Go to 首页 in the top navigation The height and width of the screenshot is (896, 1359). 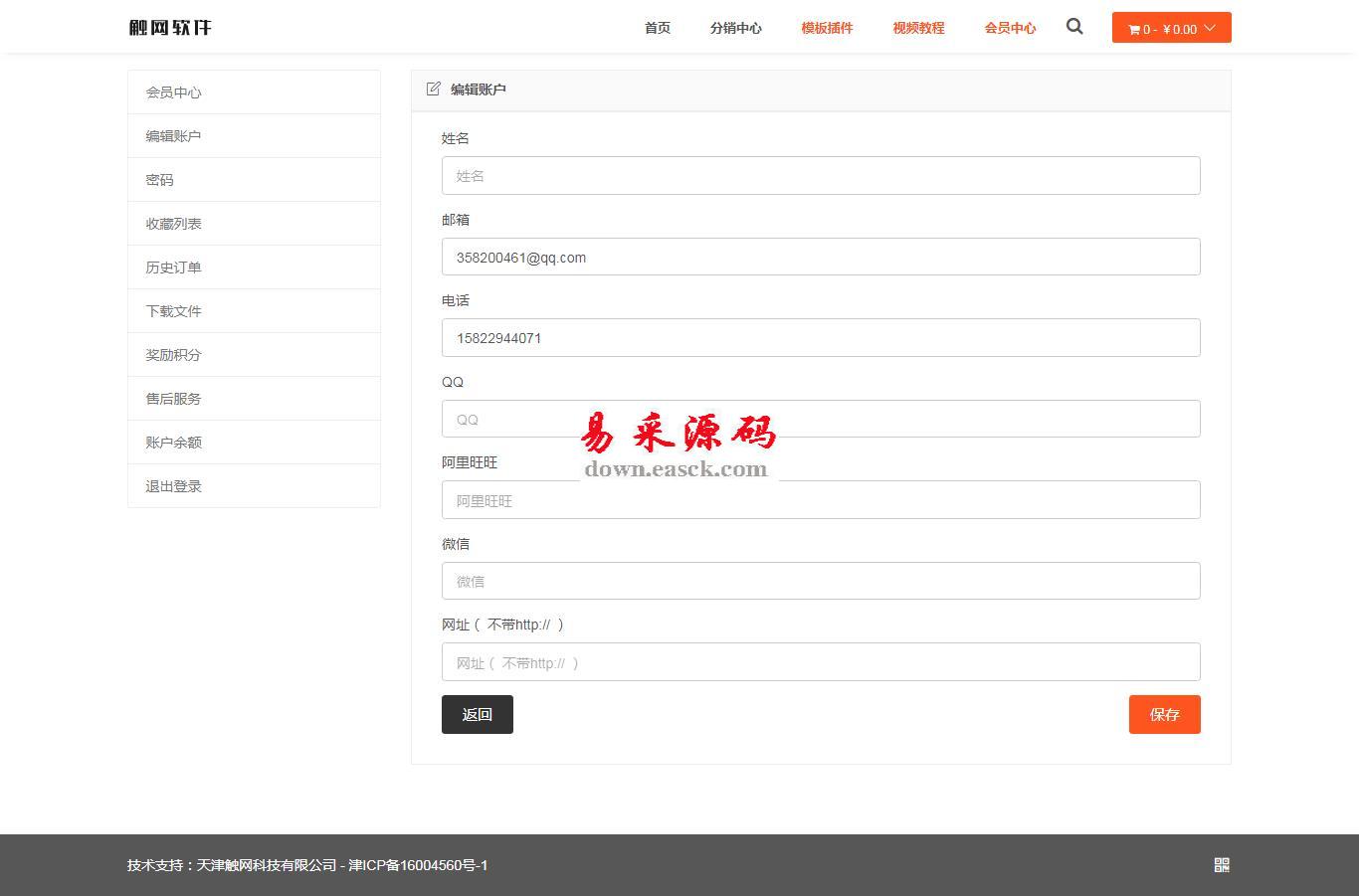click(x=658, y=28)
